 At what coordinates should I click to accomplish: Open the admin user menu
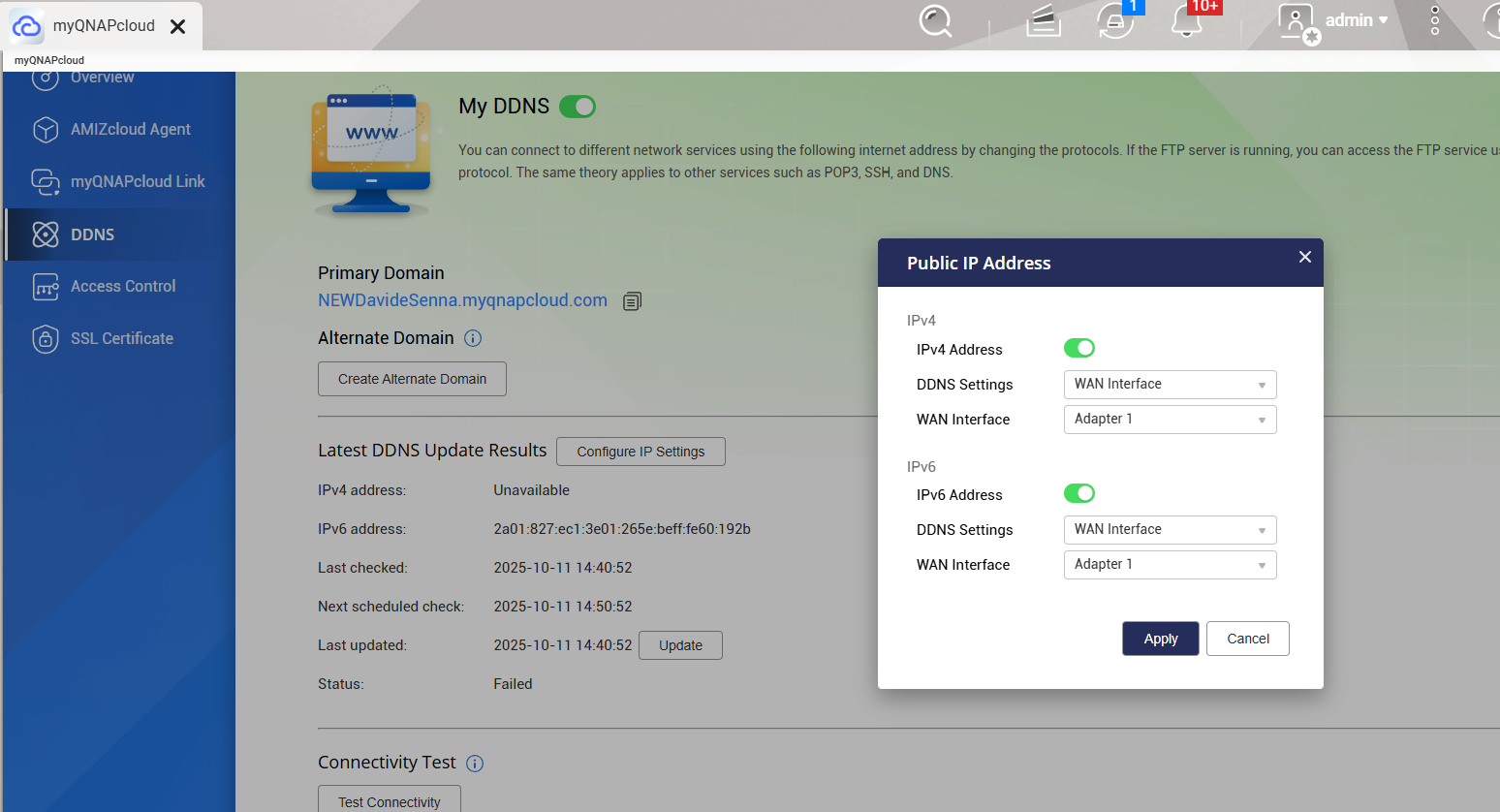(1355, 20)
